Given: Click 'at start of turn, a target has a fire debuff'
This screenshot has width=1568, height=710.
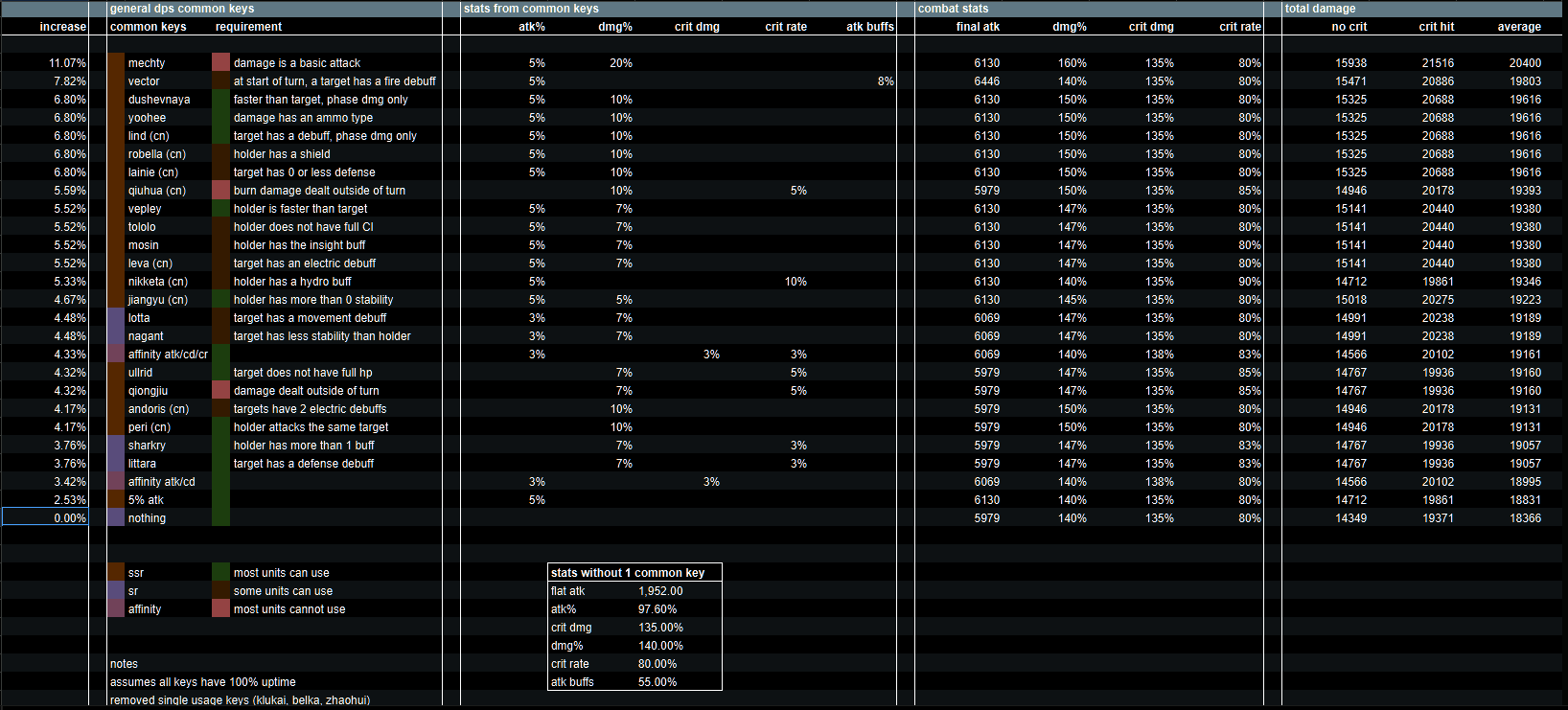Looking at the screenshot, I should coord(334,81).
